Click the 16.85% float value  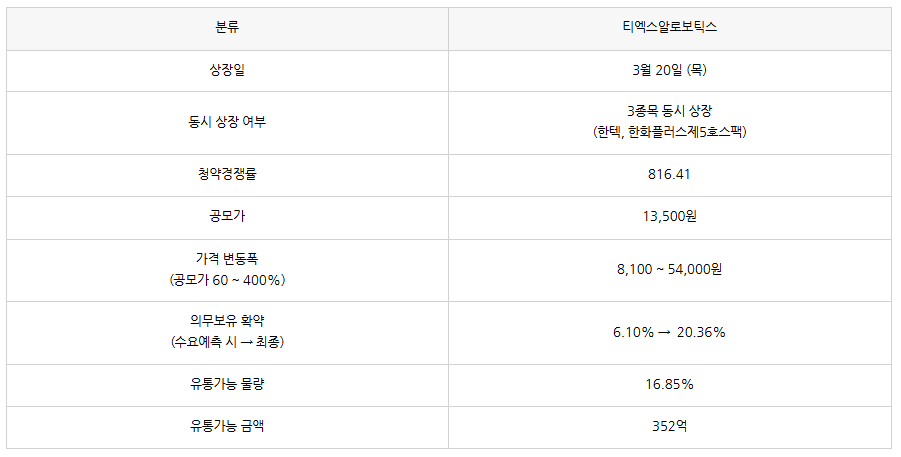click(x=669, y=385)
